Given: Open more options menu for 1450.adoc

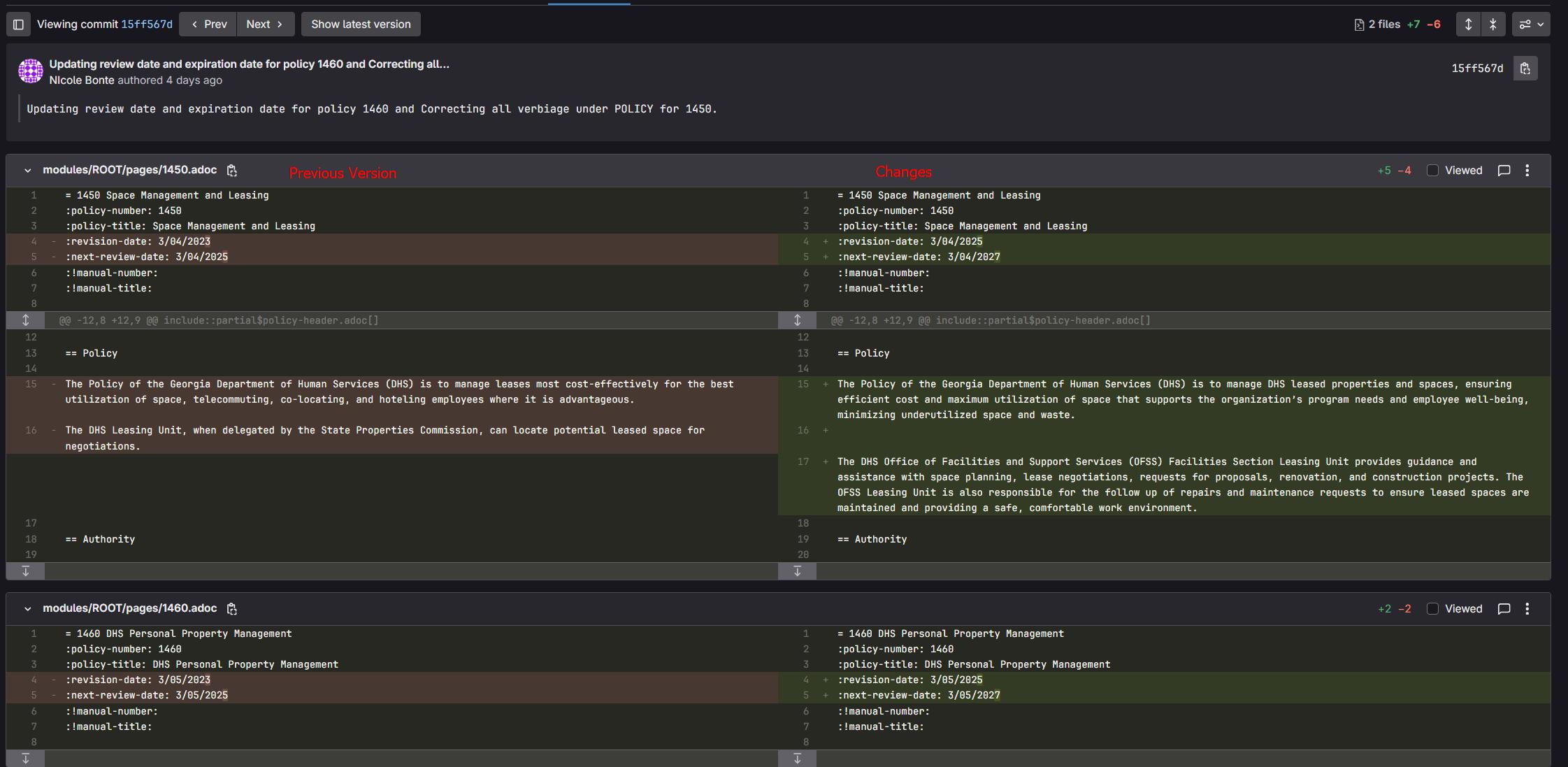Looking at the screenshot, I should pos(1527,171).
